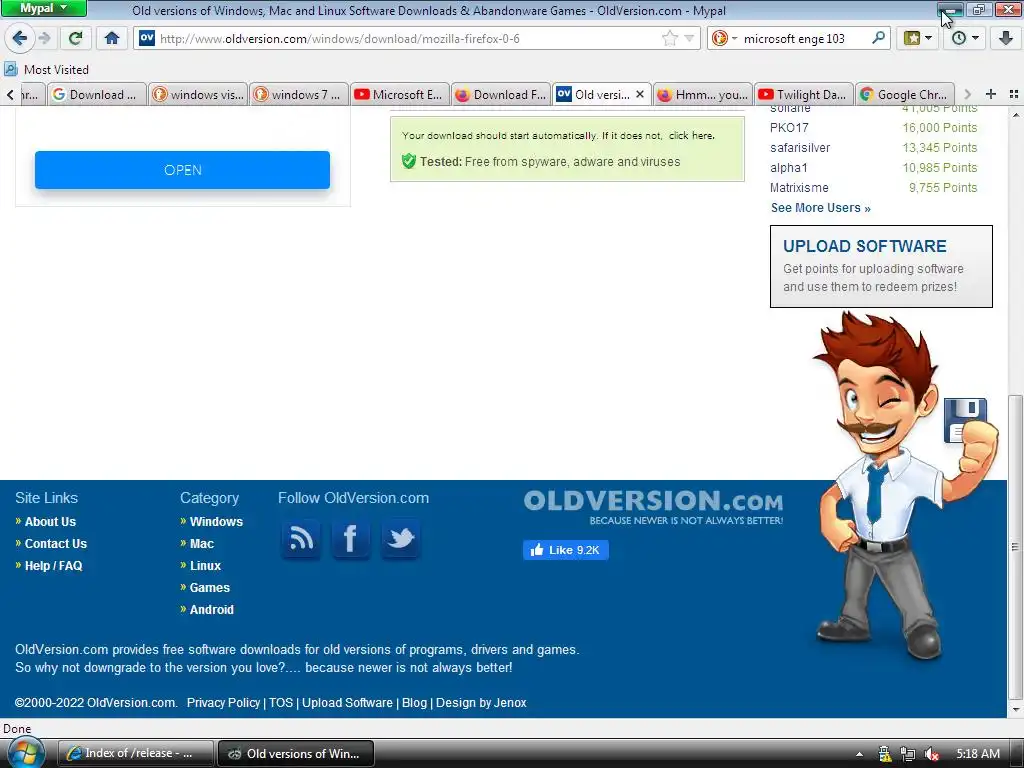Screen dimensions: 1024x768
Task: Open the Windows category link
Action: 216,522
